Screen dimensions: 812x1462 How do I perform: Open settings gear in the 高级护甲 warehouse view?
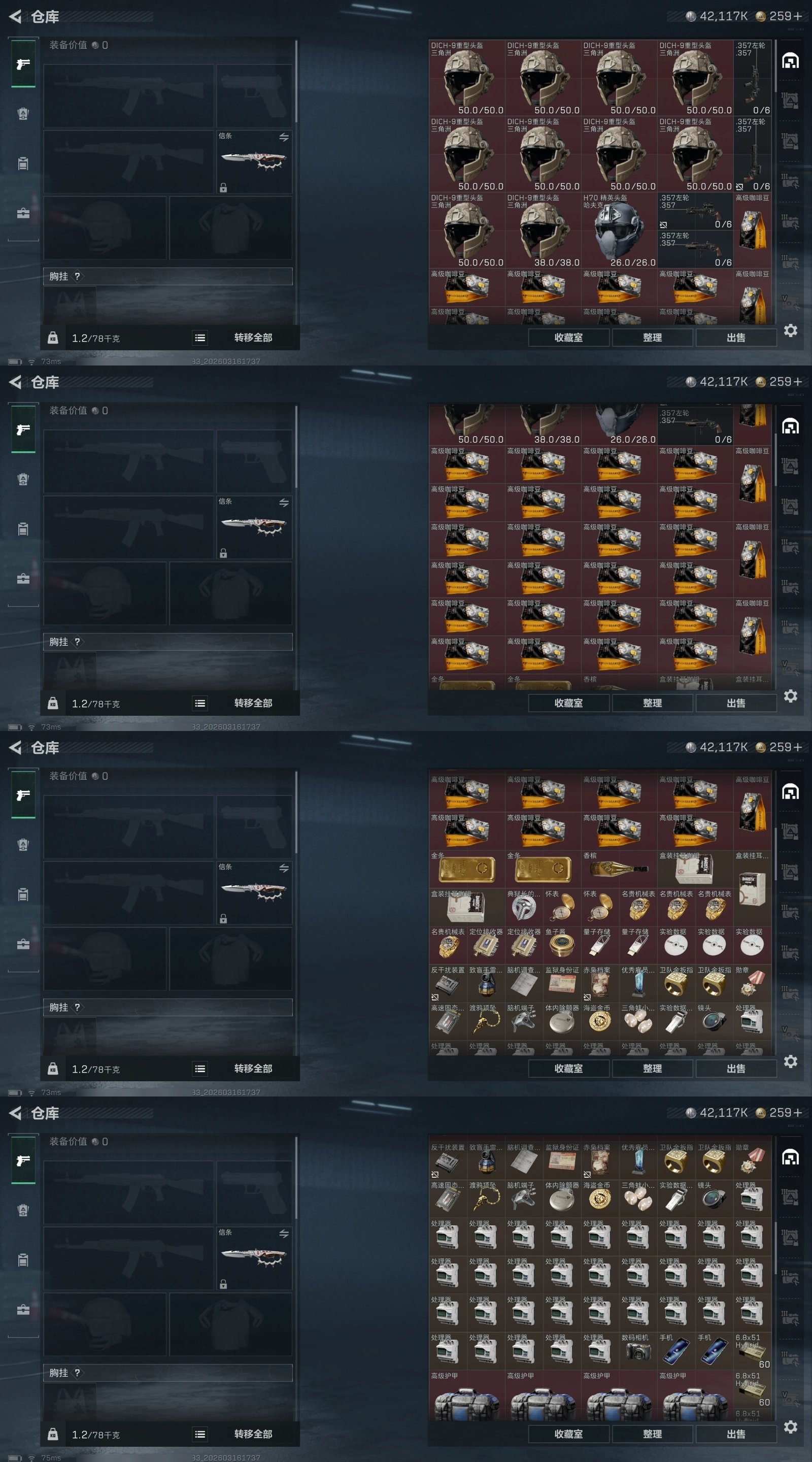tap(791, 1426)
